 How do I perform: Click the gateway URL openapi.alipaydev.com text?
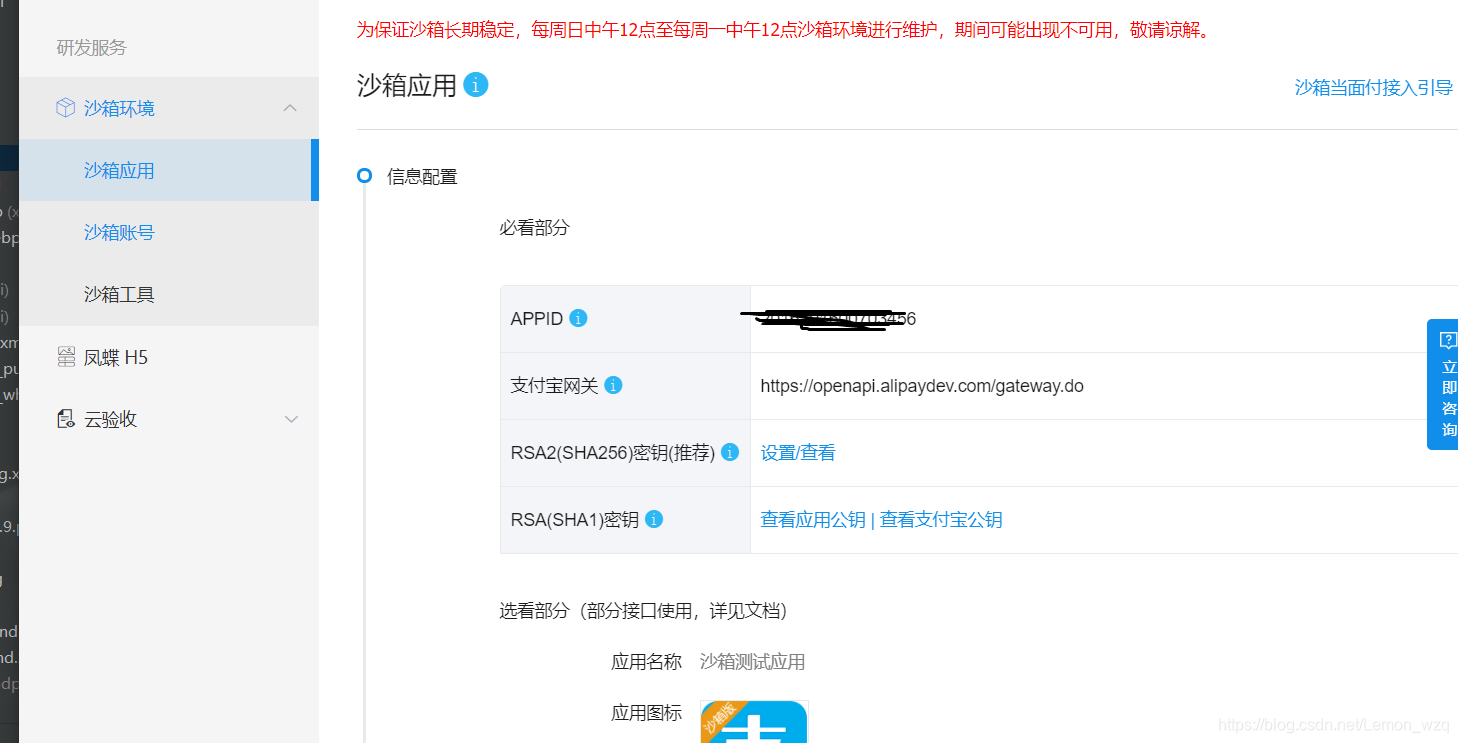point(922,385)
